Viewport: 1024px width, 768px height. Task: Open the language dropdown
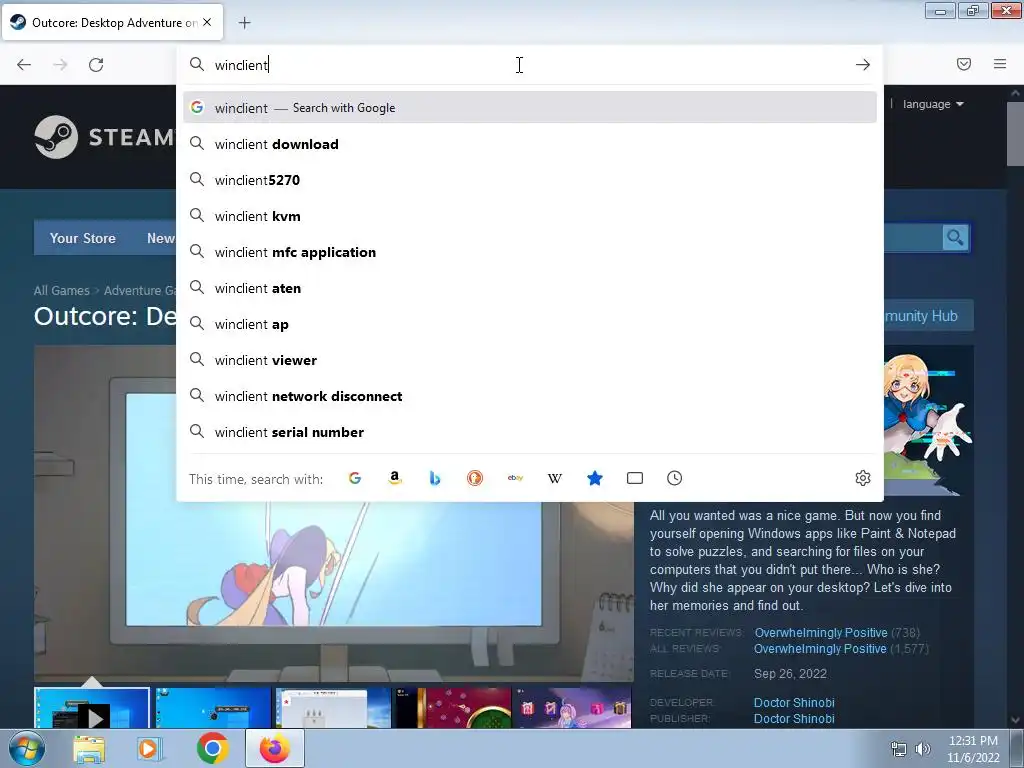933,104
